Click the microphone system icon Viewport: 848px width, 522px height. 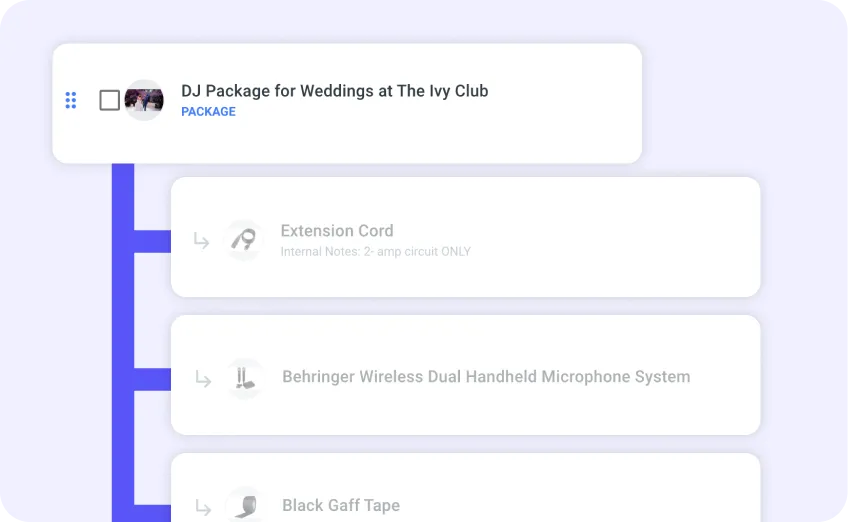[244, 378]
